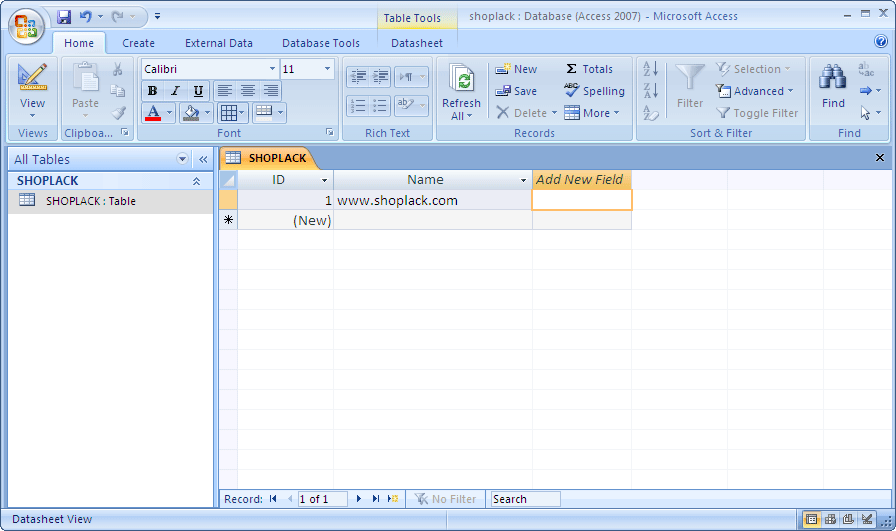
Task: Click the View design icon
Action: pos(32,77)
